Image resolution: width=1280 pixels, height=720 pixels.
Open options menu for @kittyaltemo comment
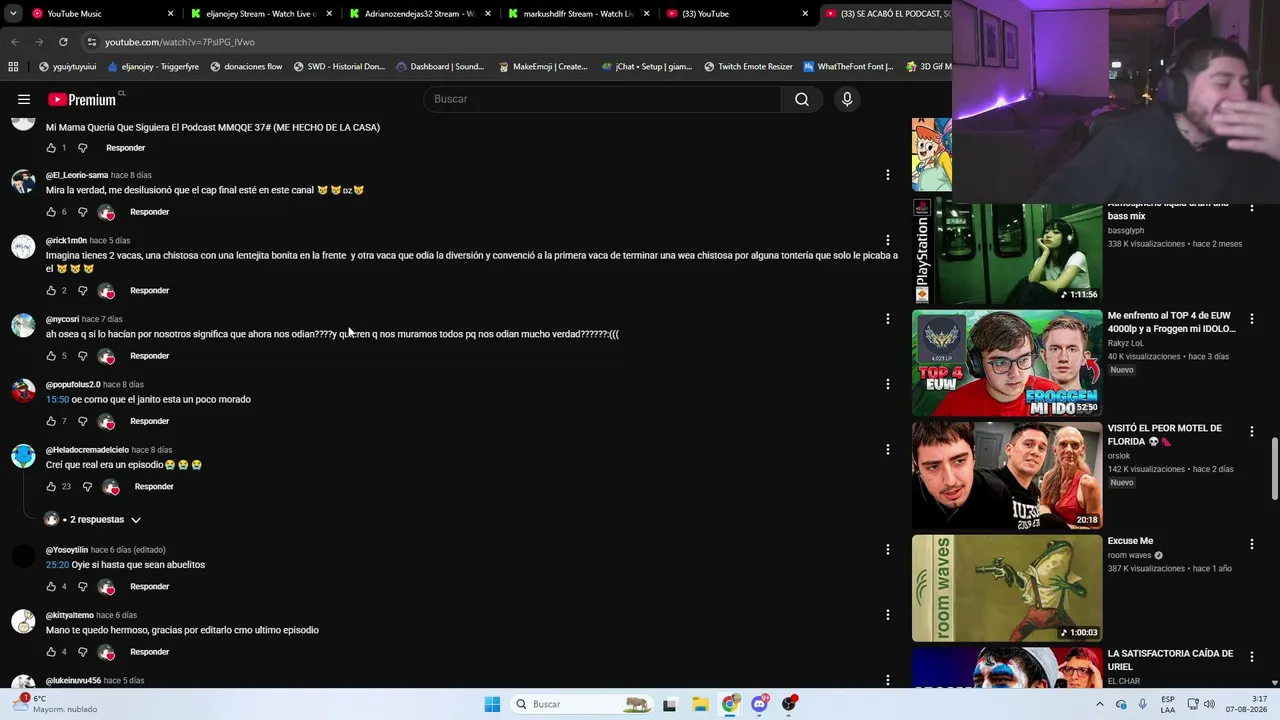pyautogui.click(x=887, y=615)
